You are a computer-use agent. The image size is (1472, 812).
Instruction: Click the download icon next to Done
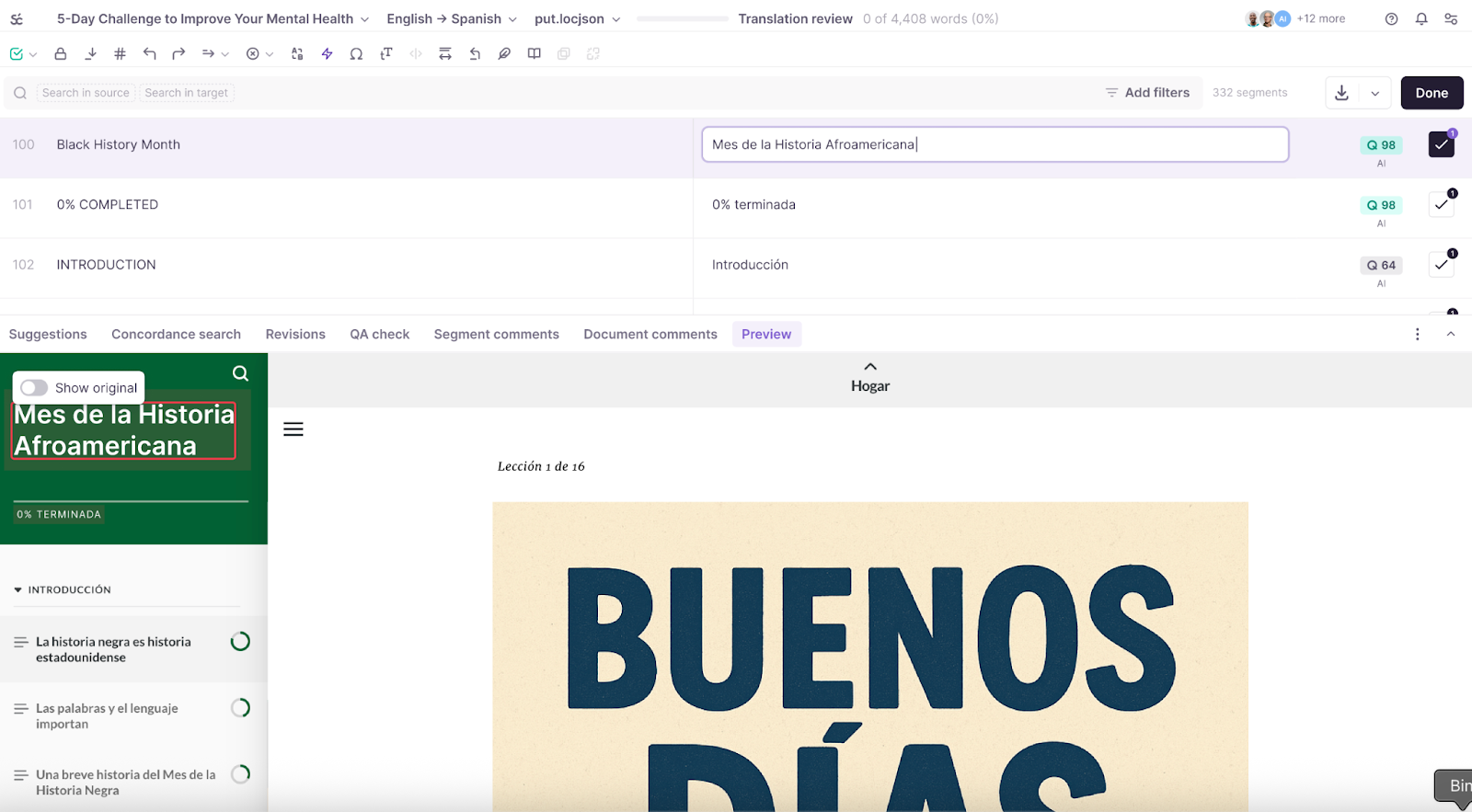[x=1342, y=93]
